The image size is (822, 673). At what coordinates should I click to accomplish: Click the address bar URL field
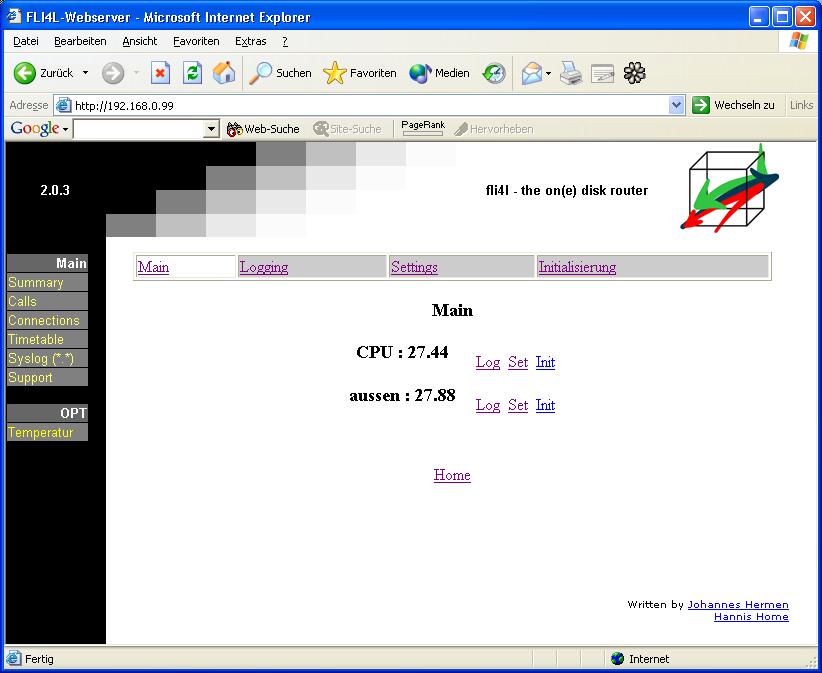(x=370, y=105)
